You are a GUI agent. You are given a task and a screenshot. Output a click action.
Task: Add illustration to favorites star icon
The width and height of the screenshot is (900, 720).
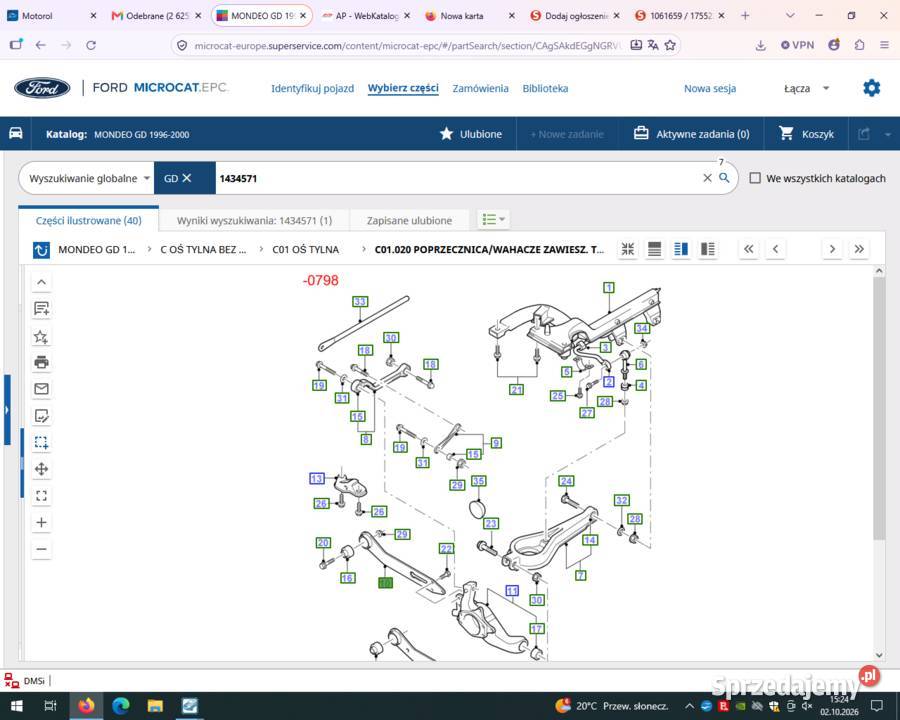click(41, 336)
